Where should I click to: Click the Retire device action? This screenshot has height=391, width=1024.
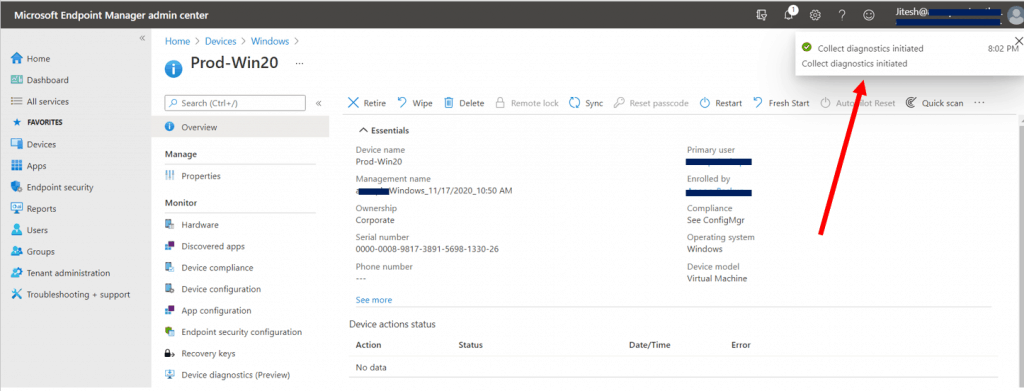coord(366,103)
